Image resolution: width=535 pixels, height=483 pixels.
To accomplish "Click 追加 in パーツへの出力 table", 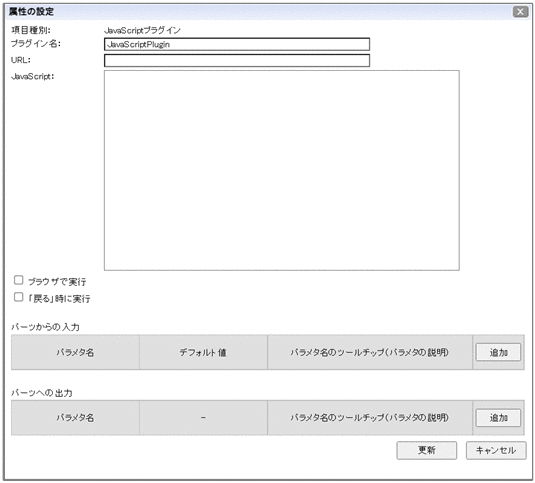I will 498,418.
